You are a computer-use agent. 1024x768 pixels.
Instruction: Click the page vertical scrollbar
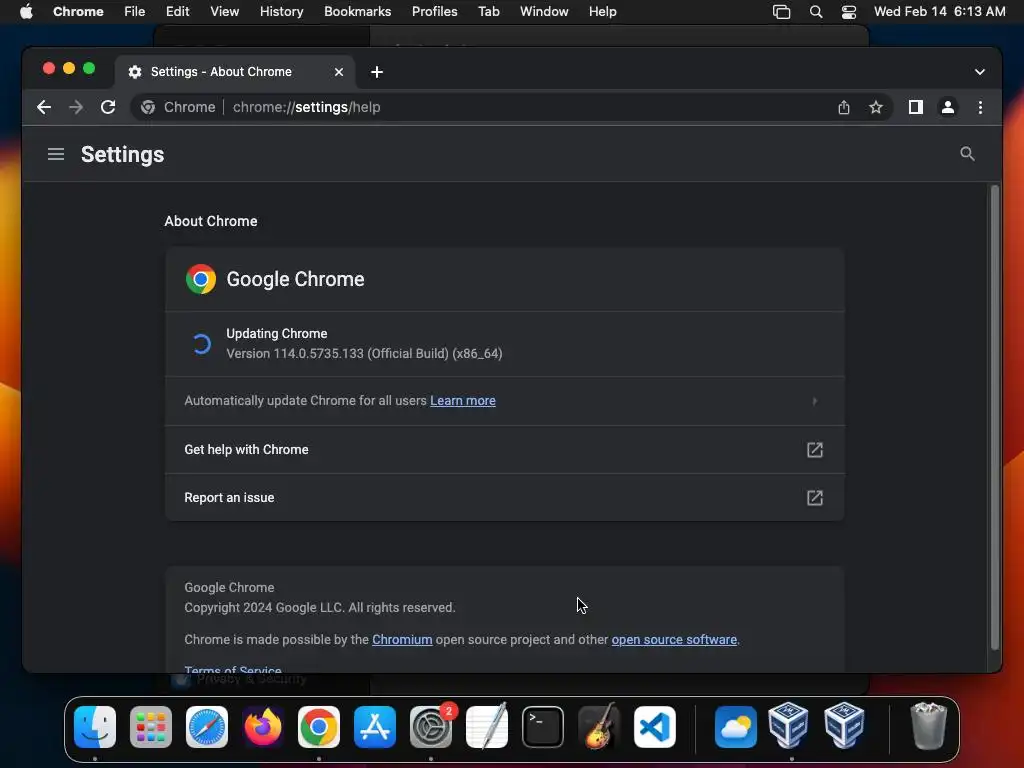[995, 418]
